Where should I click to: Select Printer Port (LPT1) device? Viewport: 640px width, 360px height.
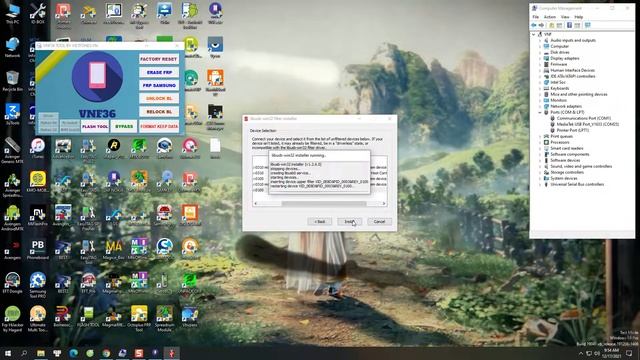pos(573,130)
